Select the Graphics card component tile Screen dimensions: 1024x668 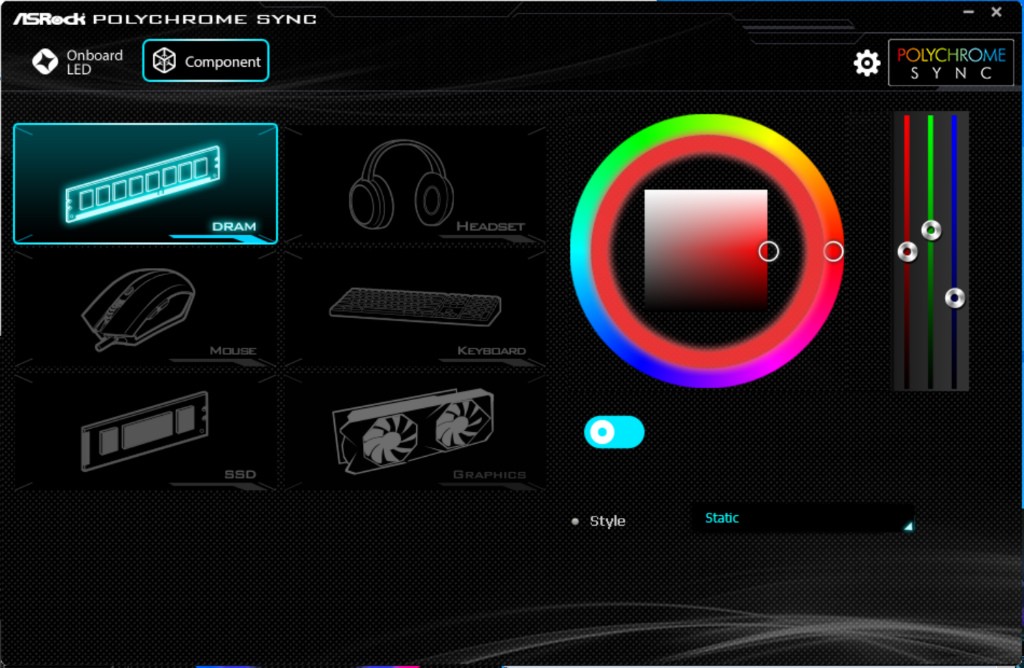pyautogui.click(x=415, y=432)
